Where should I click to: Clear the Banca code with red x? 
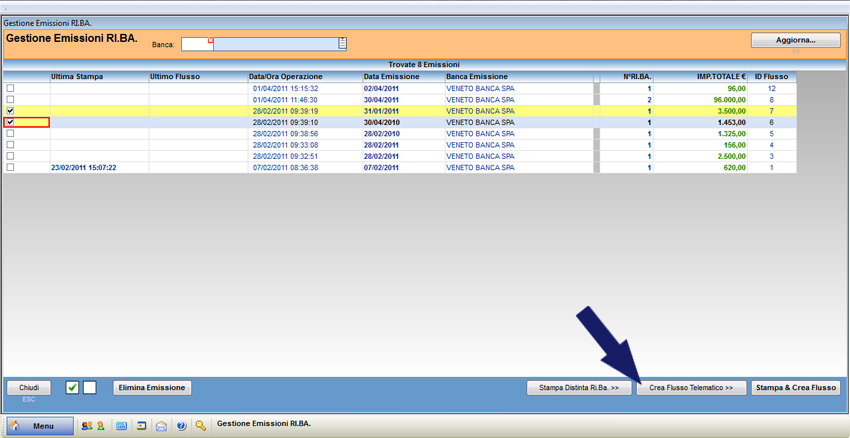point(210,41)
